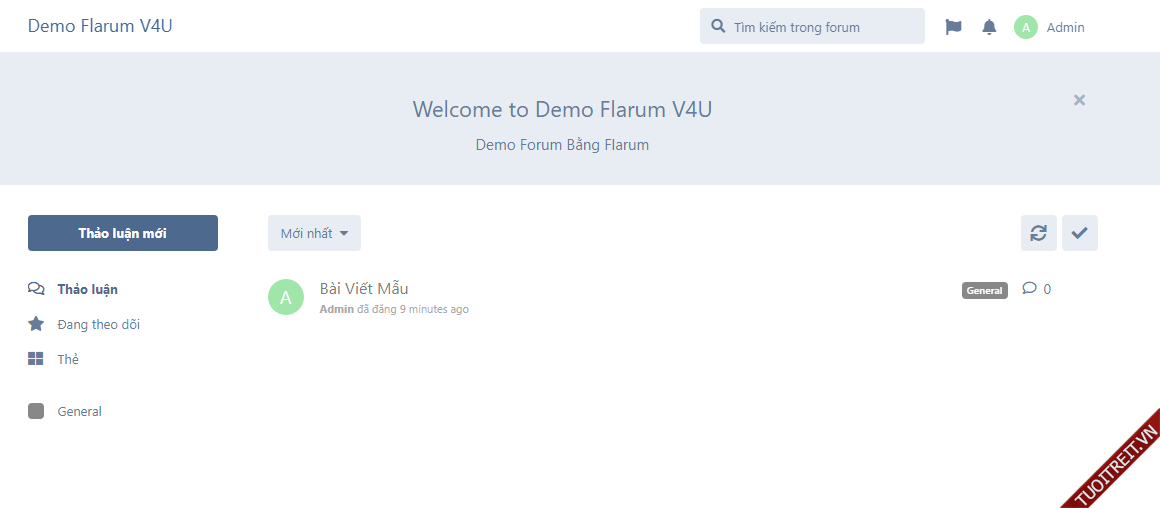
Task: Expand the Mới nhất sort dropdown
Action: point(314,233)
